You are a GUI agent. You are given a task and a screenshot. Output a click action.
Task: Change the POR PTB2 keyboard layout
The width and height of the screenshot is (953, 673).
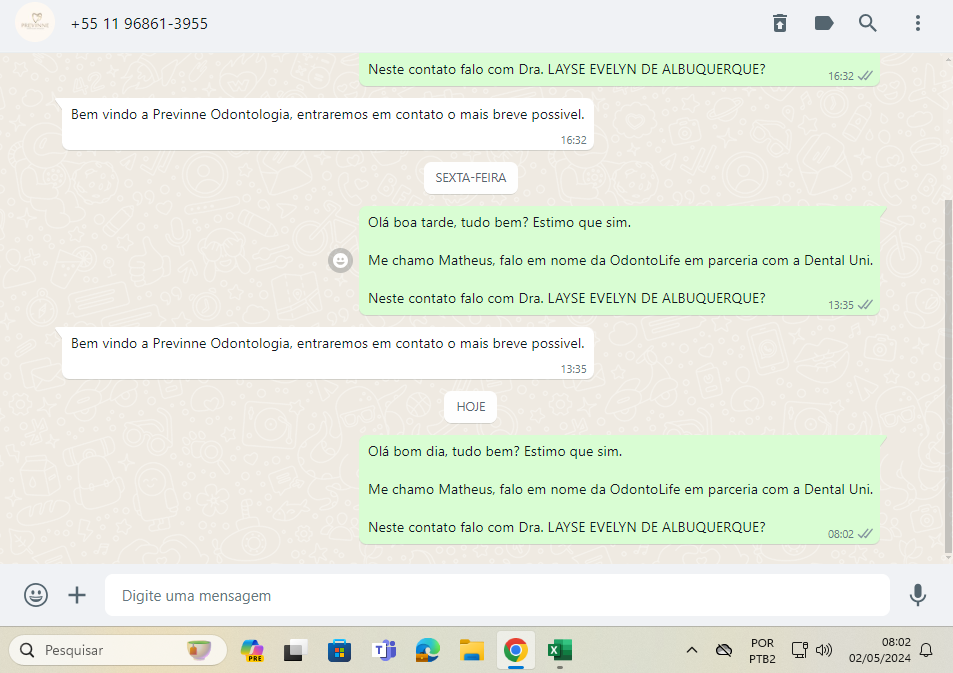coord(762,651)
